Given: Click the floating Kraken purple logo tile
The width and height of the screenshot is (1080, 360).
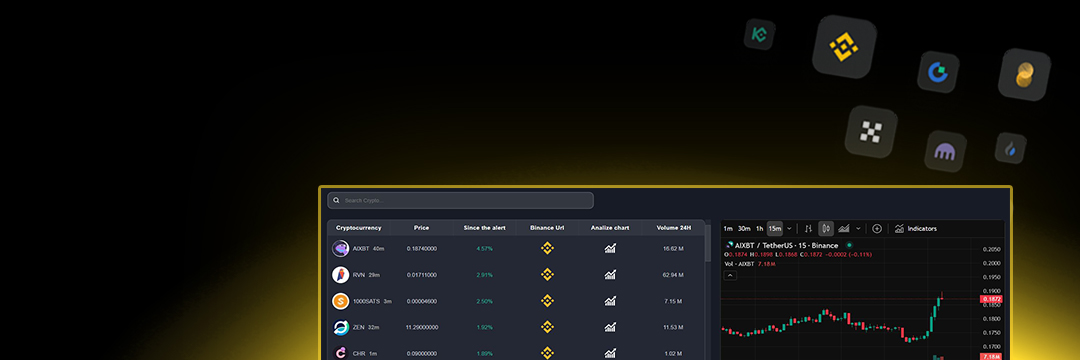Looking at the screenshot, I should tap(945, 151).
